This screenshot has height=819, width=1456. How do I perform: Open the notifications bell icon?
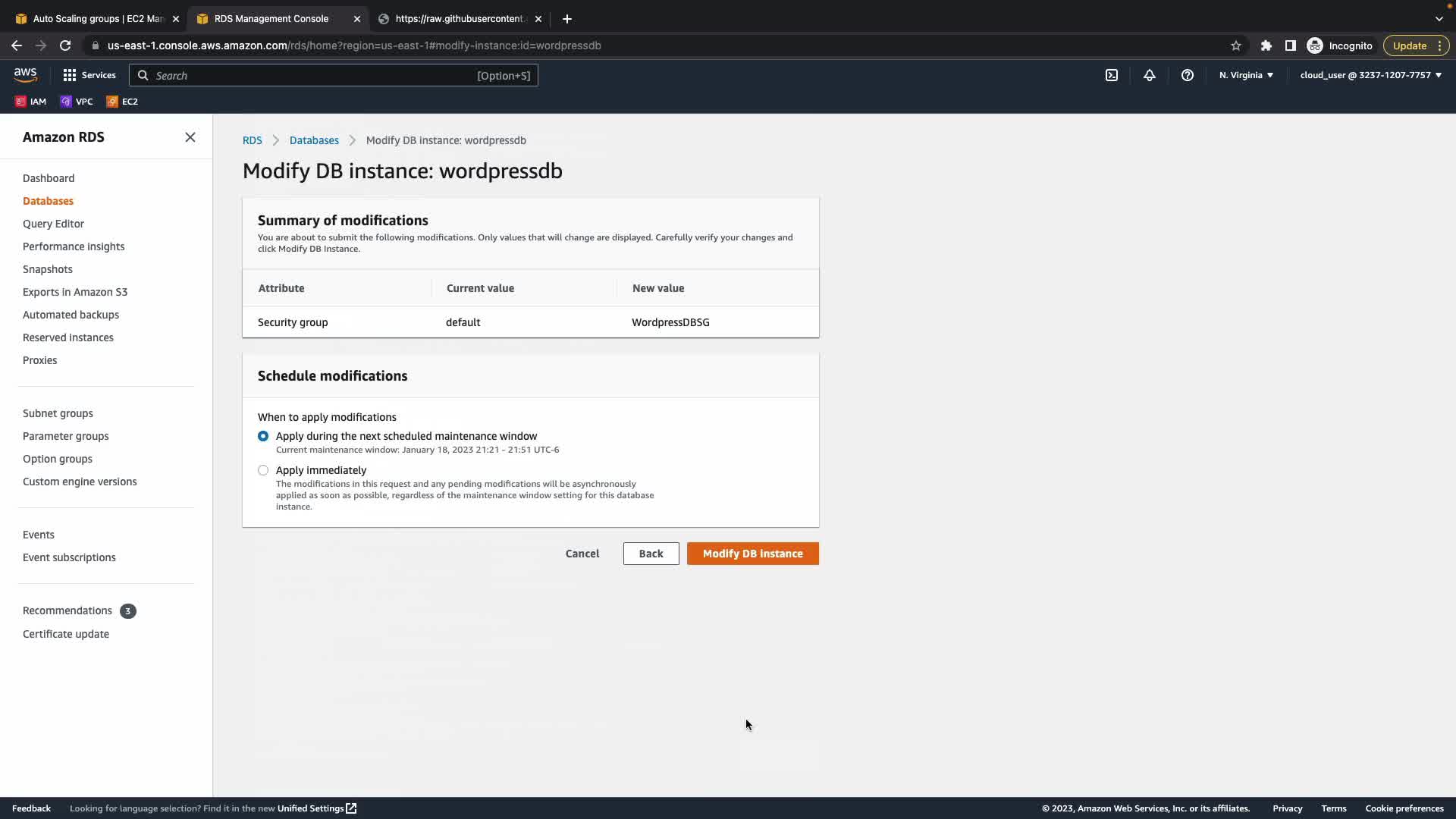pyautogui.click(x=1150, y=75)
